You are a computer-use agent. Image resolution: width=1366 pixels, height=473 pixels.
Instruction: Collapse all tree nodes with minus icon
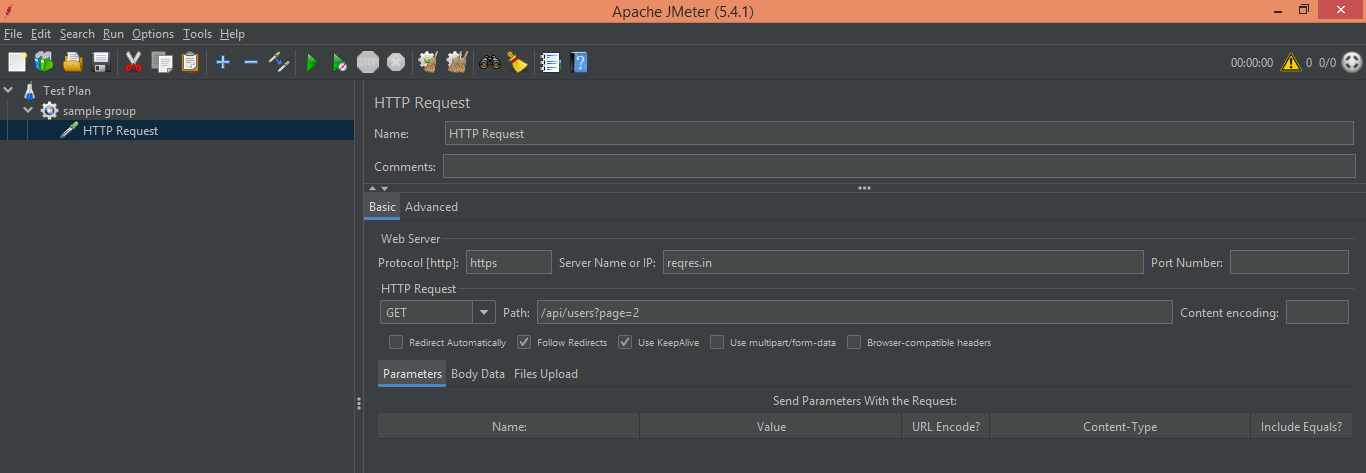251,62
